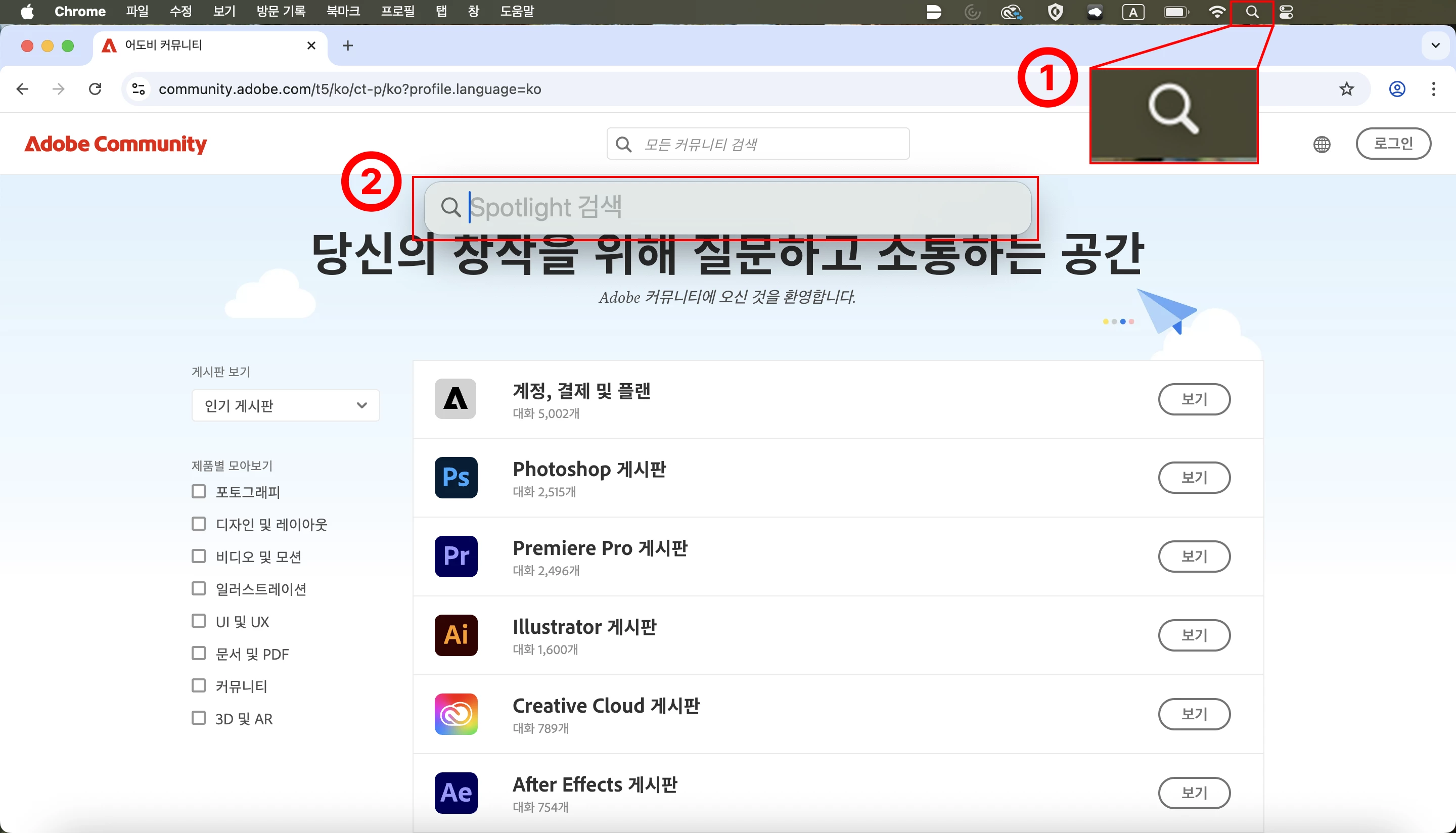Click the 로그인 button

coord(1393,144)
